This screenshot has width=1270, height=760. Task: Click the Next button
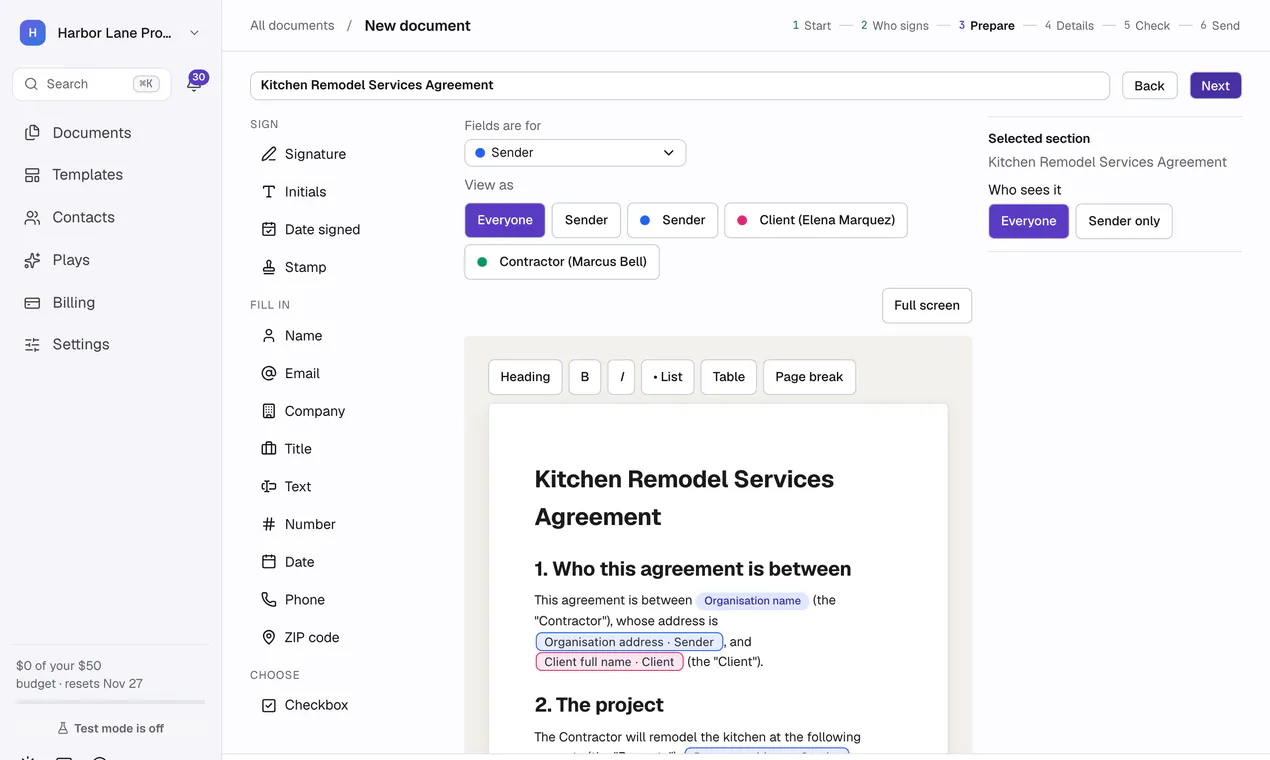point(1215,85)
